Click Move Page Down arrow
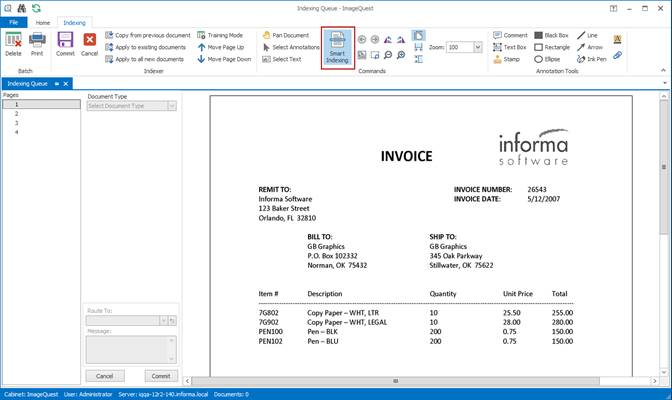672x400 pixels. [x=224, y=59]
